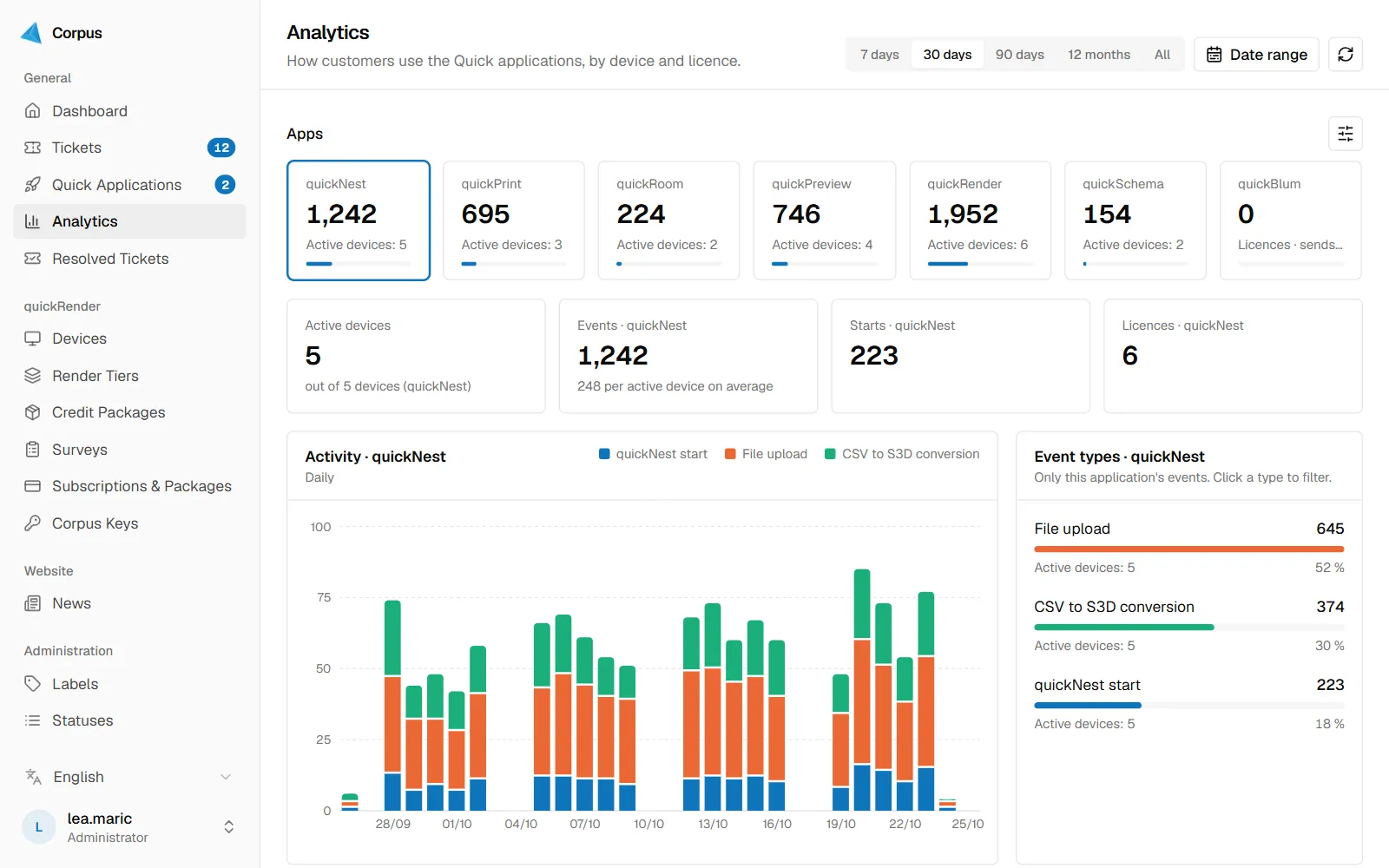Click the Credit Packages box icon
1389x868 pixels.
click(33, 412)
